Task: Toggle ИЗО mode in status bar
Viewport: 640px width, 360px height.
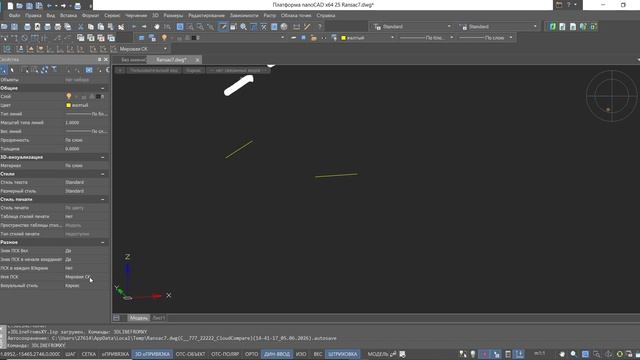Action: pos(301,354)
